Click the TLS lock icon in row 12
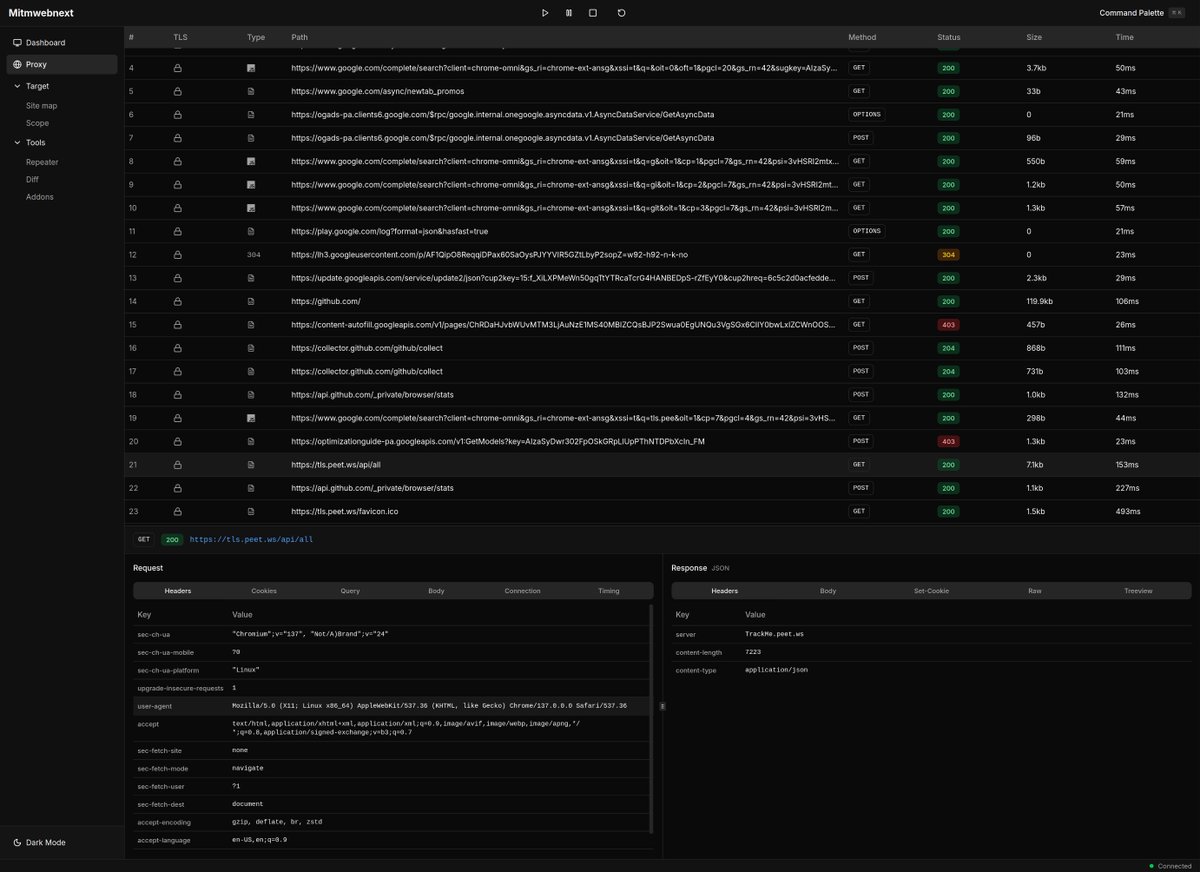 178,254
